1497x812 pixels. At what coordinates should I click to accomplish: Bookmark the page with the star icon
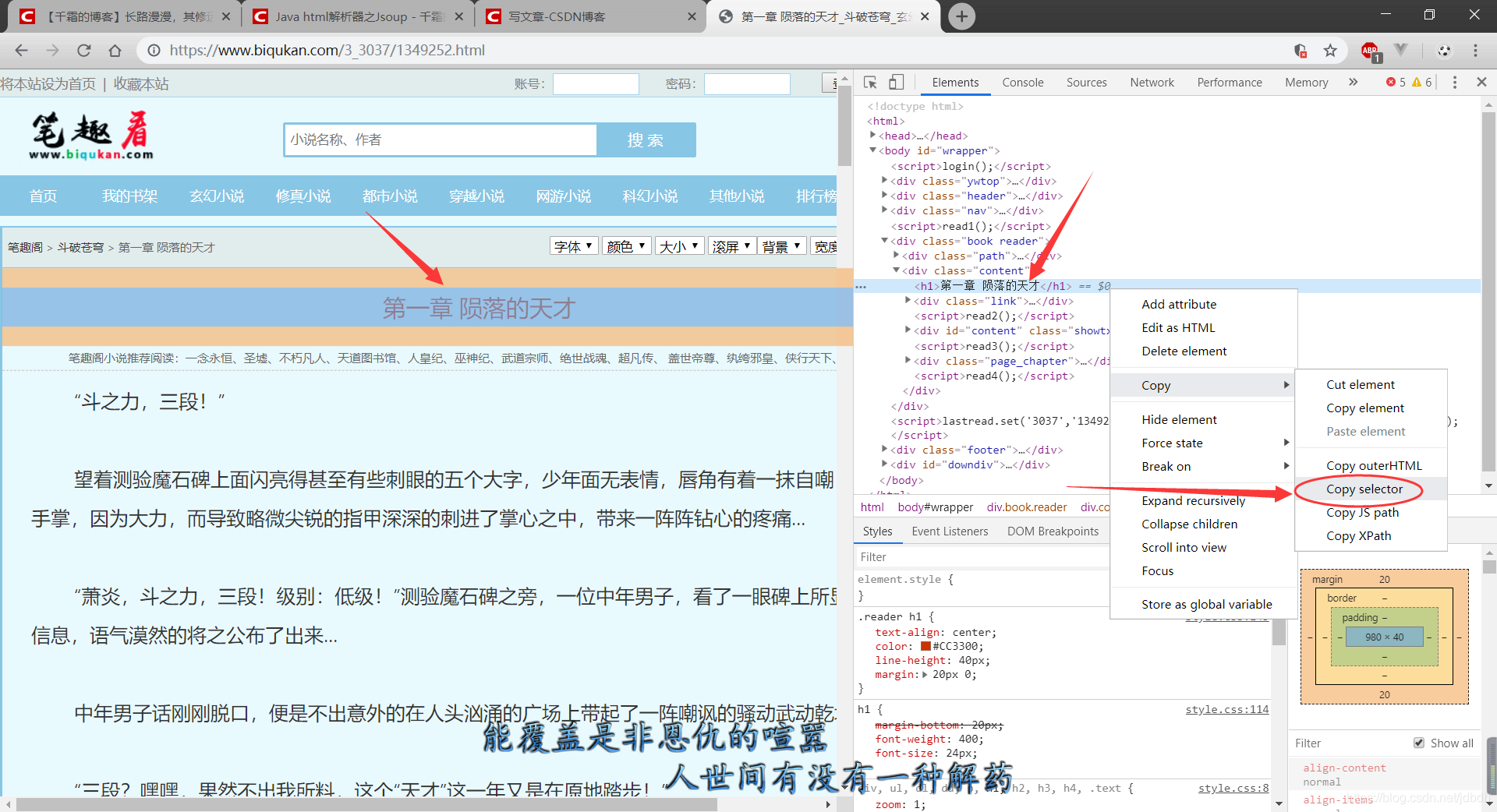click(x=1330, y=51)
